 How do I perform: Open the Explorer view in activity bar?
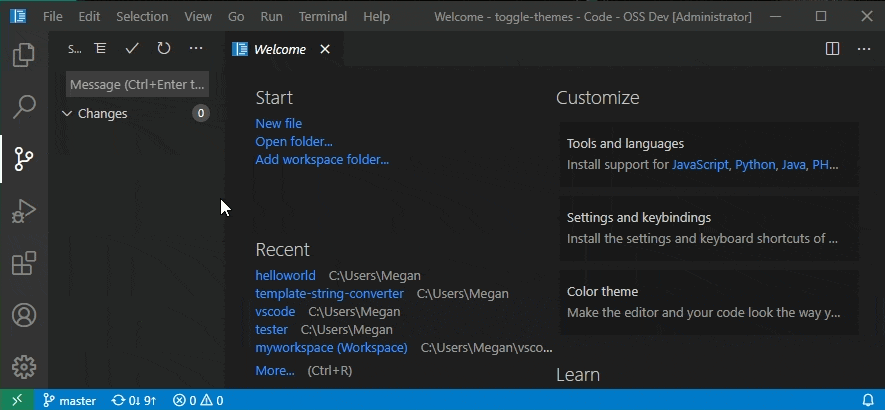(x=24, y=55)
